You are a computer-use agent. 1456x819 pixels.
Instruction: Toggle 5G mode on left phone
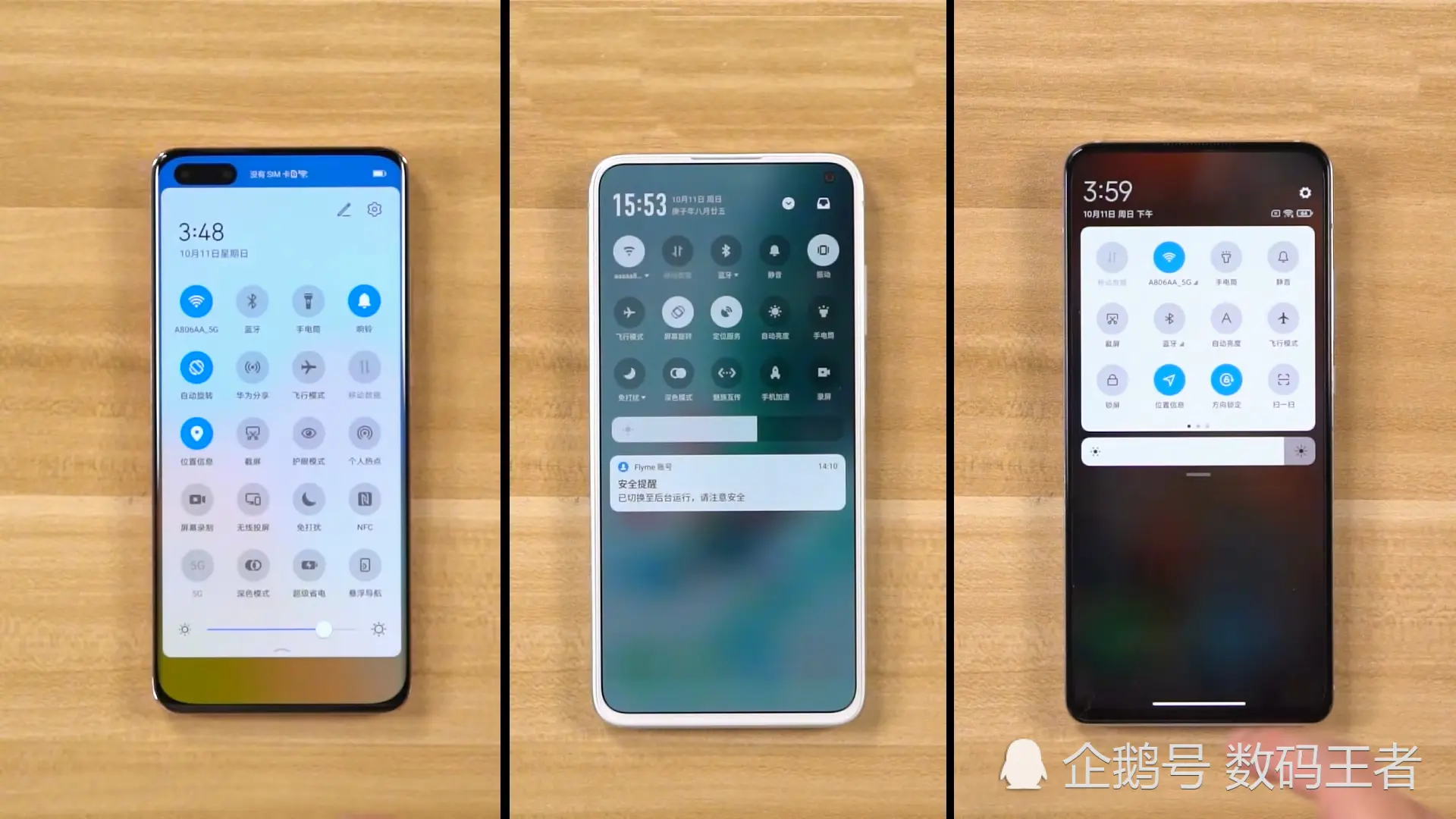coord(197,565)
